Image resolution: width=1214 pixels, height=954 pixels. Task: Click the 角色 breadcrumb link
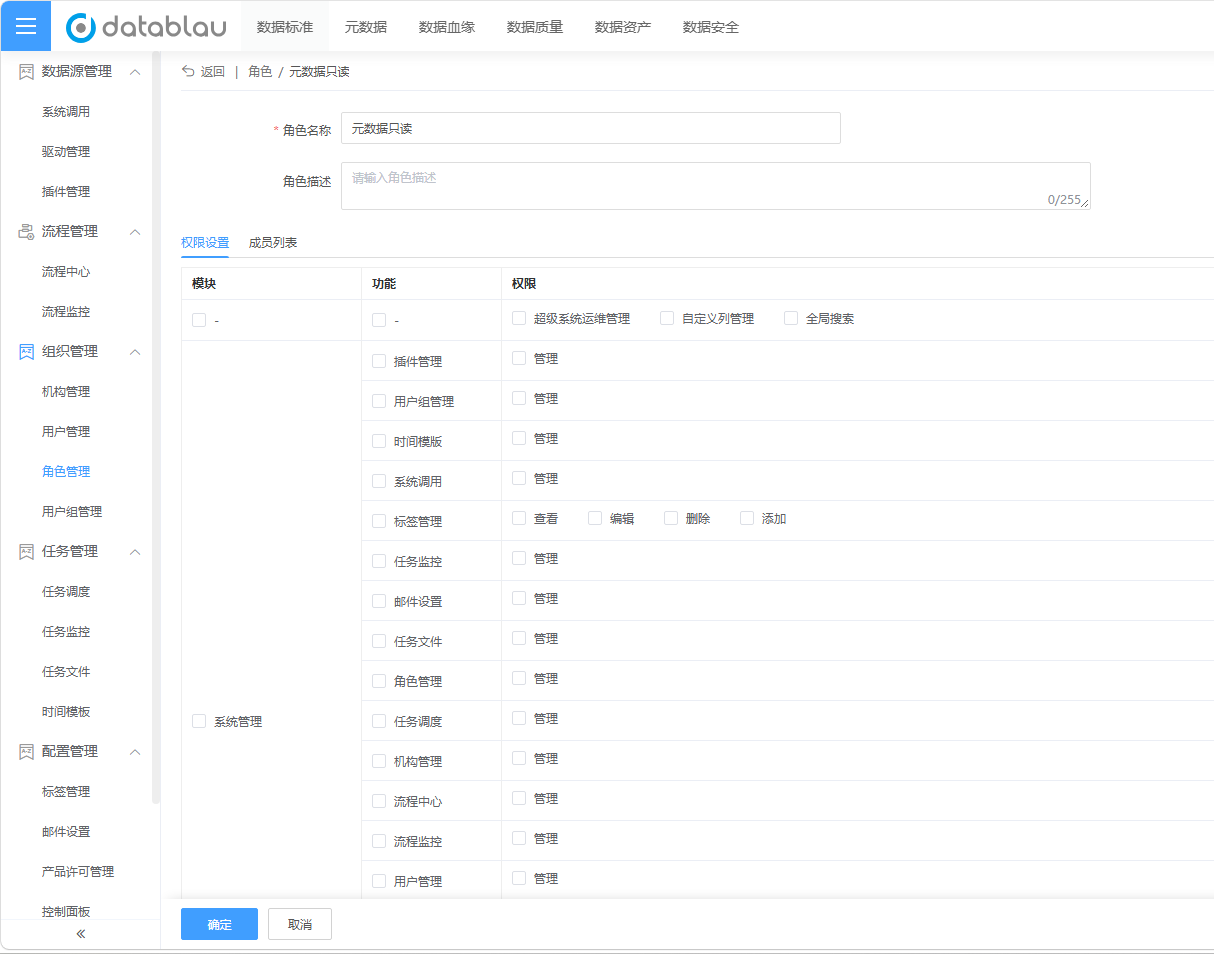click(260, 71)
